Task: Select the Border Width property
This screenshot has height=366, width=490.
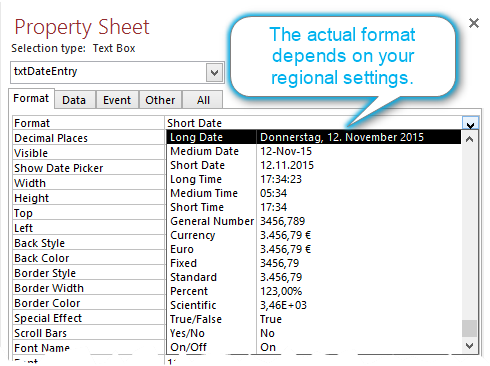Action: [88, 288]
